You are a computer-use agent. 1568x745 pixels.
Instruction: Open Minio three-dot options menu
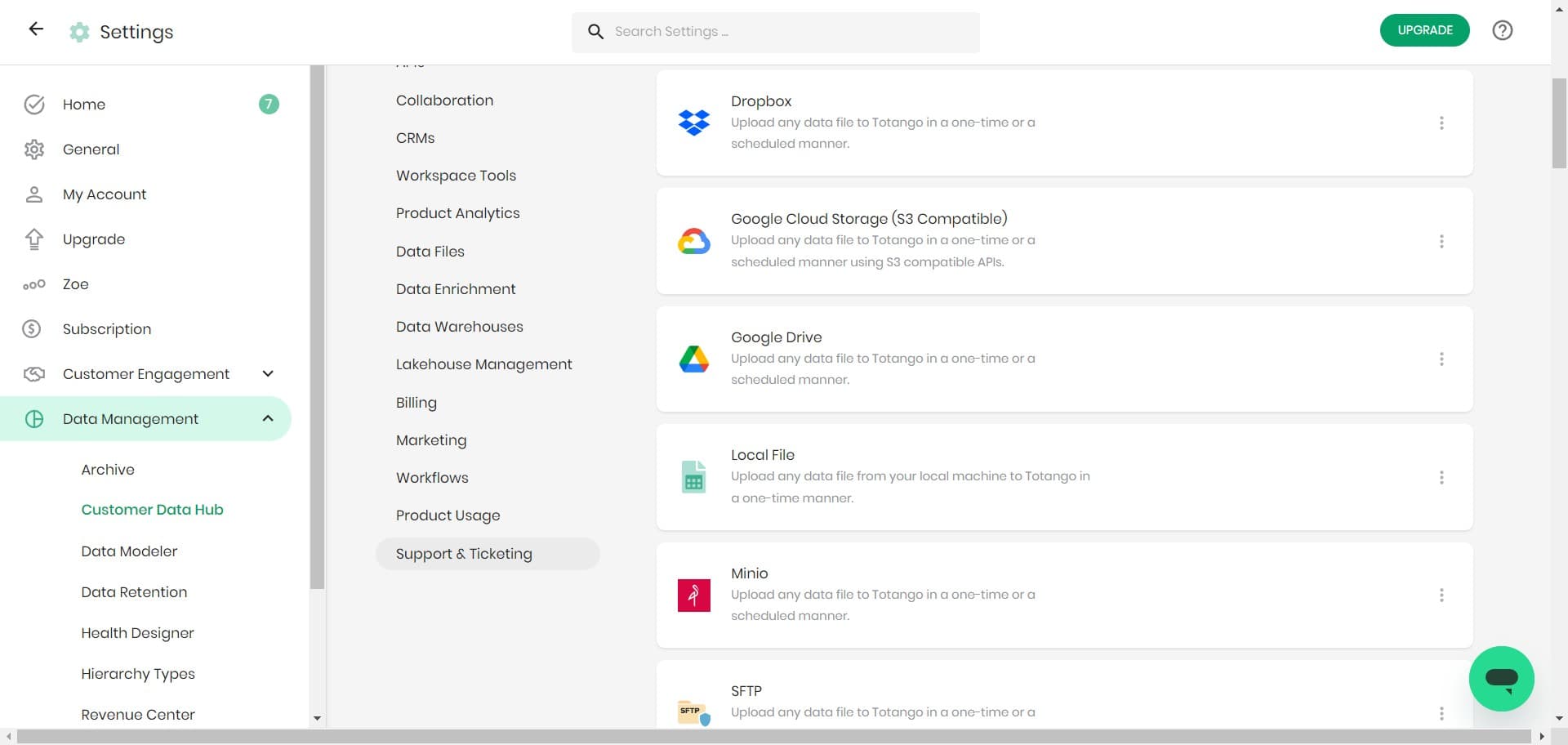pyautogui.click(x=1441, y=595)
